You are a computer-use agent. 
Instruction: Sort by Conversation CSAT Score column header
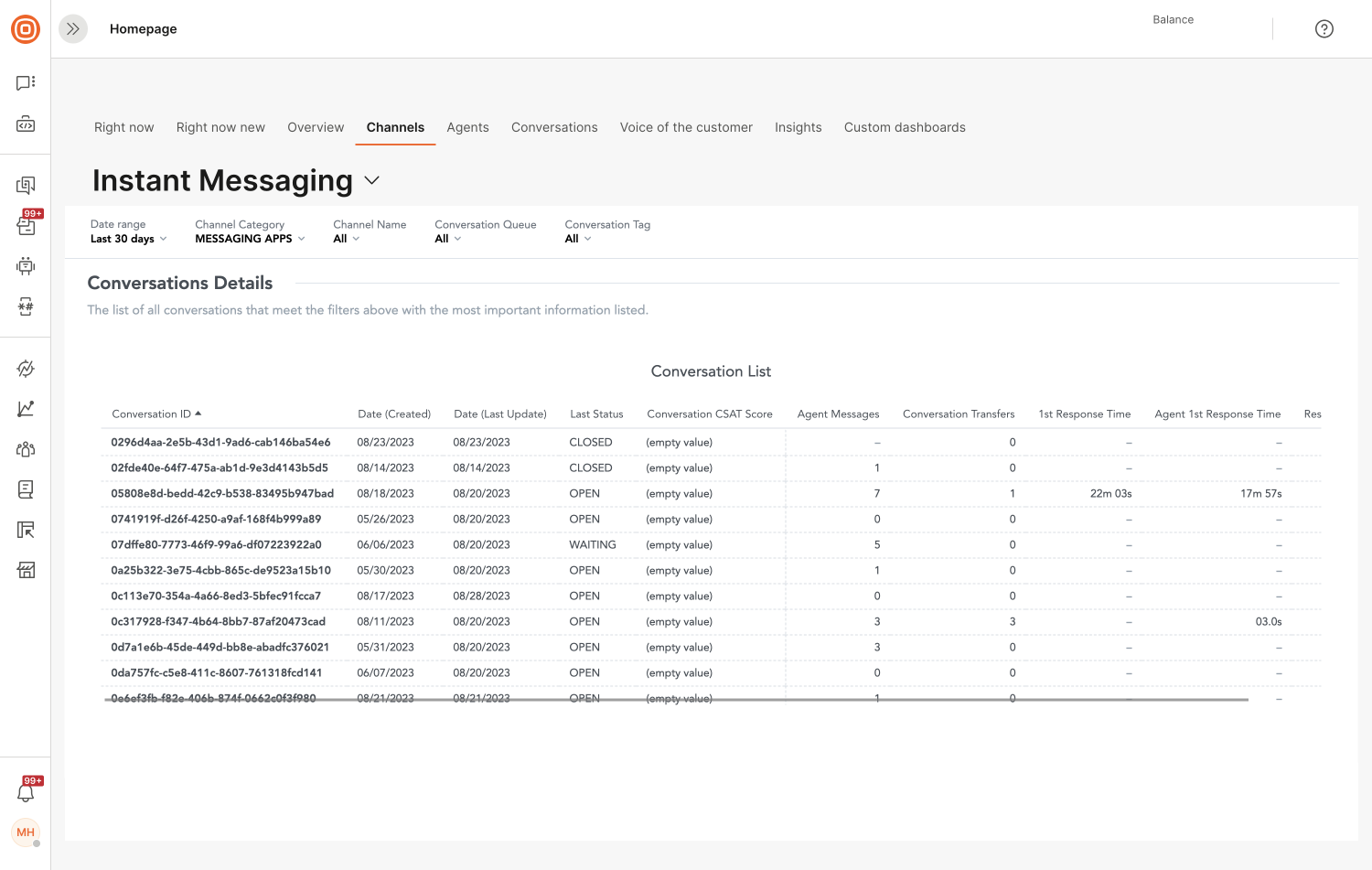point(710,414)
